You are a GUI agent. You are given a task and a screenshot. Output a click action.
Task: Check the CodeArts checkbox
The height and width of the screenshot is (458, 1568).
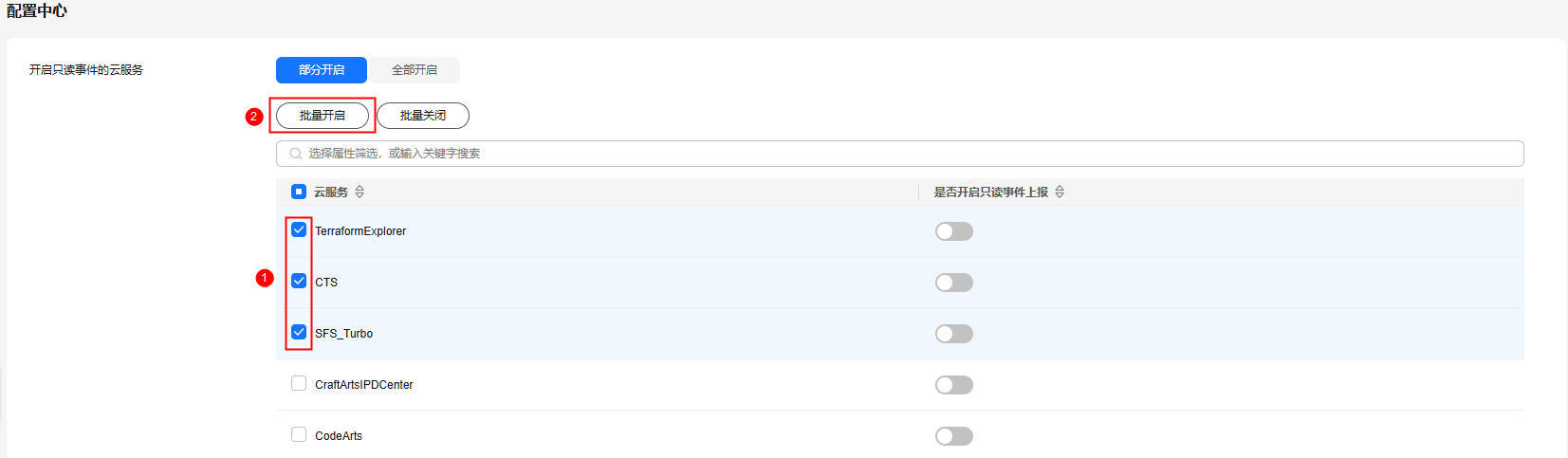299,434
